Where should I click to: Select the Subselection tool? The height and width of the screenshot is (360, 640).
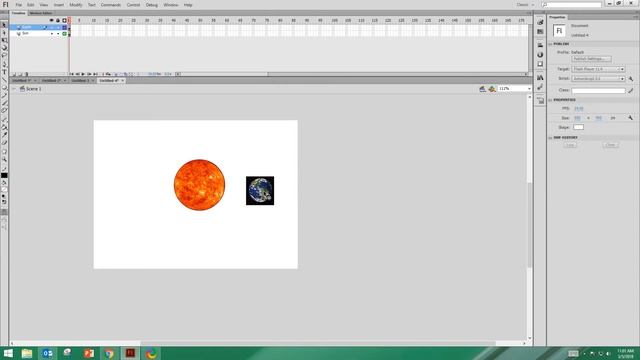(4, 33)
